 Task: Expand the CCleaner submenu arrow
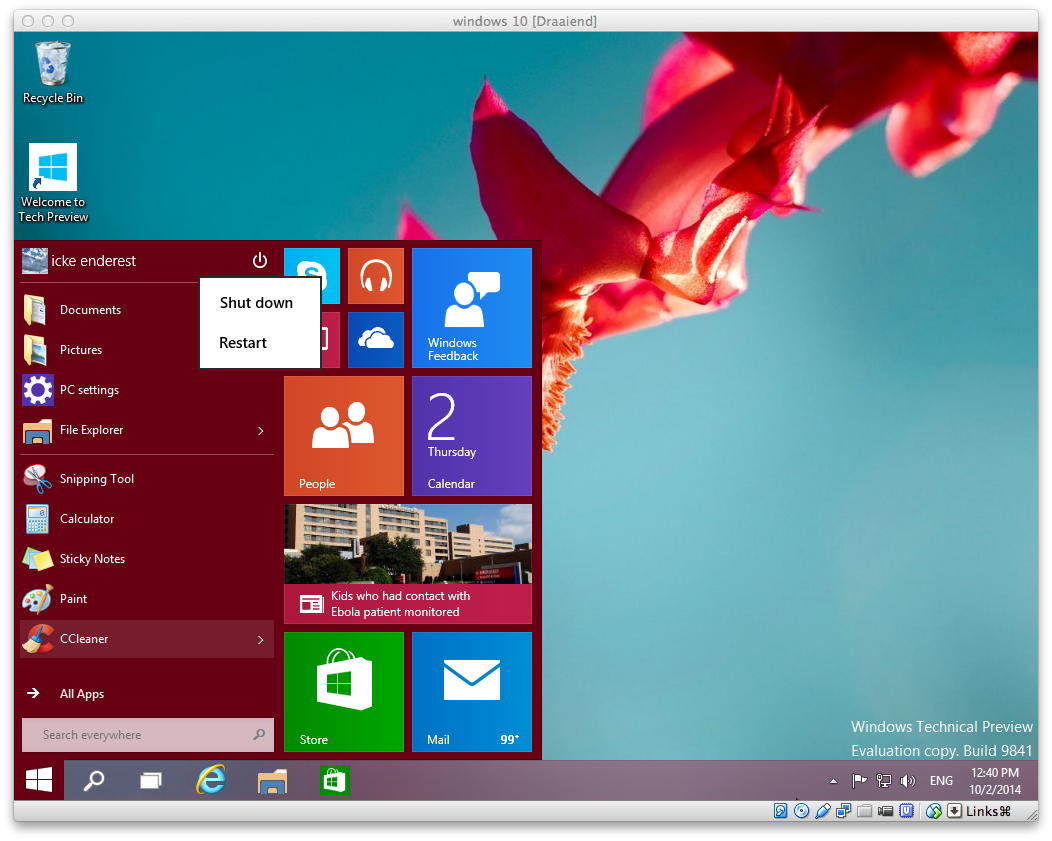pyautogui.click(x=261, y=640)
